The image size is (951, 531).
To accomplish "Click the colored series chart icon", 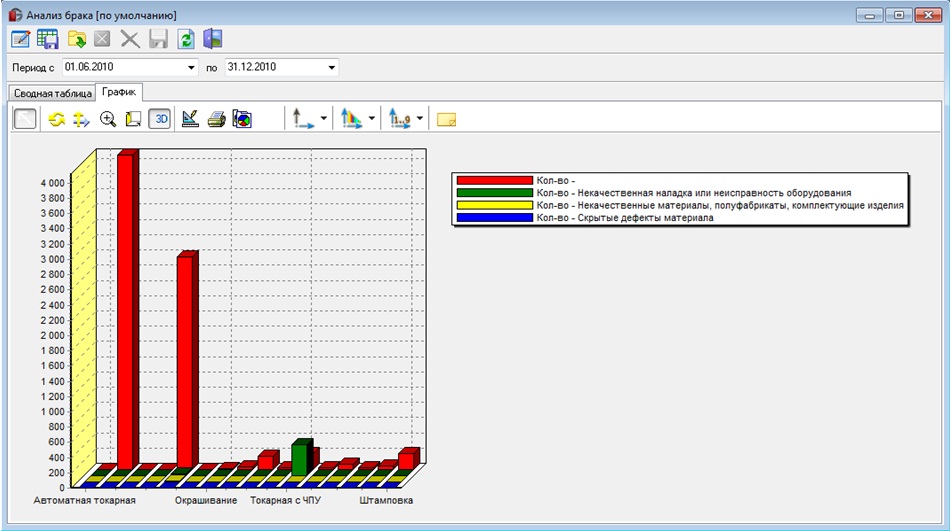I will click(351, 119).
